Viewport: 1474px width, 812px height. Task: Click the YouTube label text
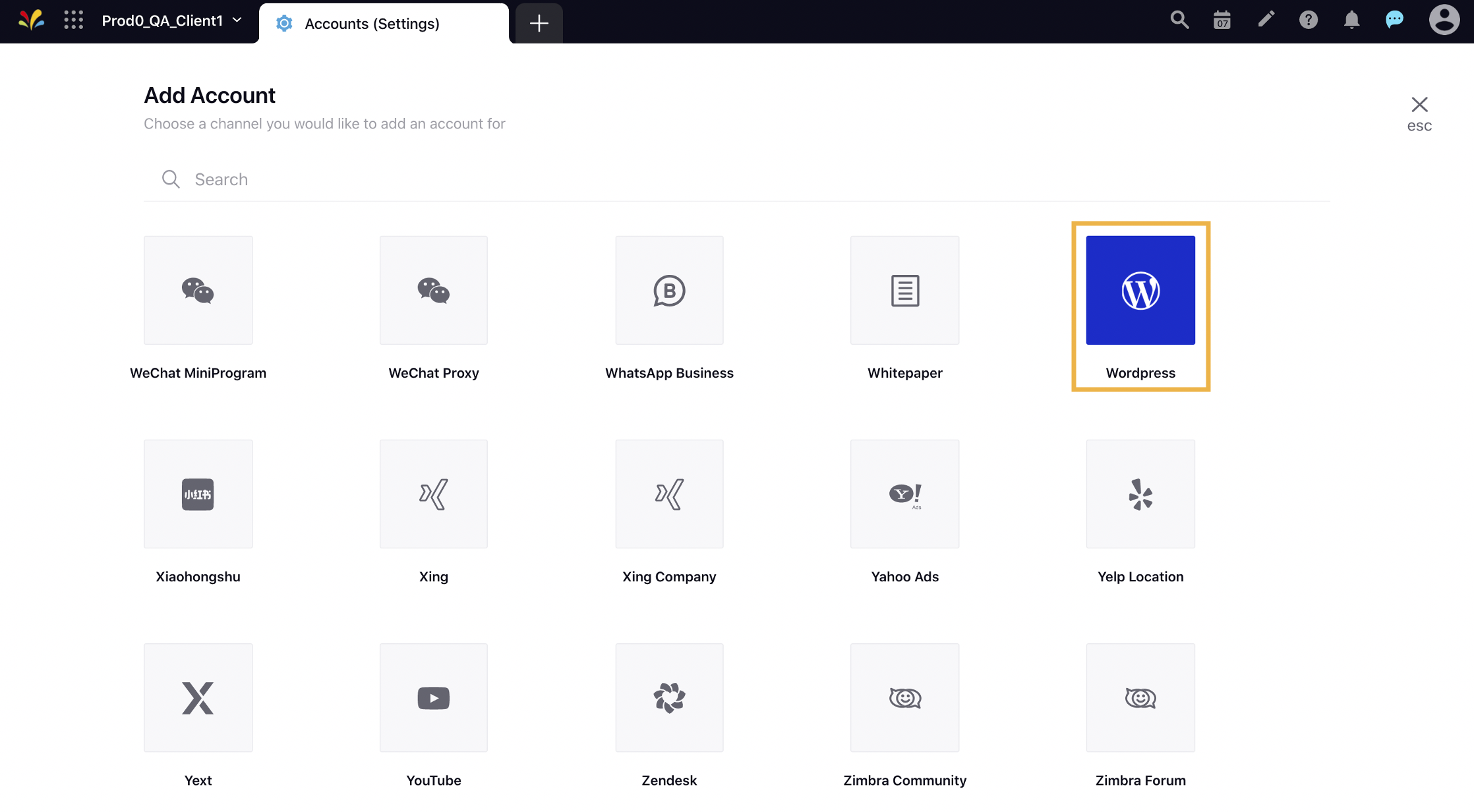pyautogui.click(x=434, y=780)
